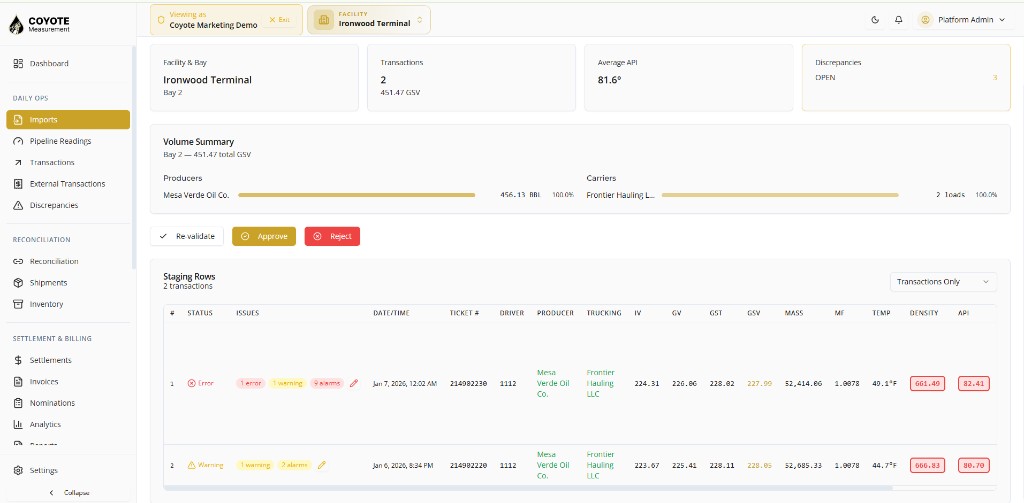Open the Platform Admin user menu
The image size is (1024, 503).
965,20
